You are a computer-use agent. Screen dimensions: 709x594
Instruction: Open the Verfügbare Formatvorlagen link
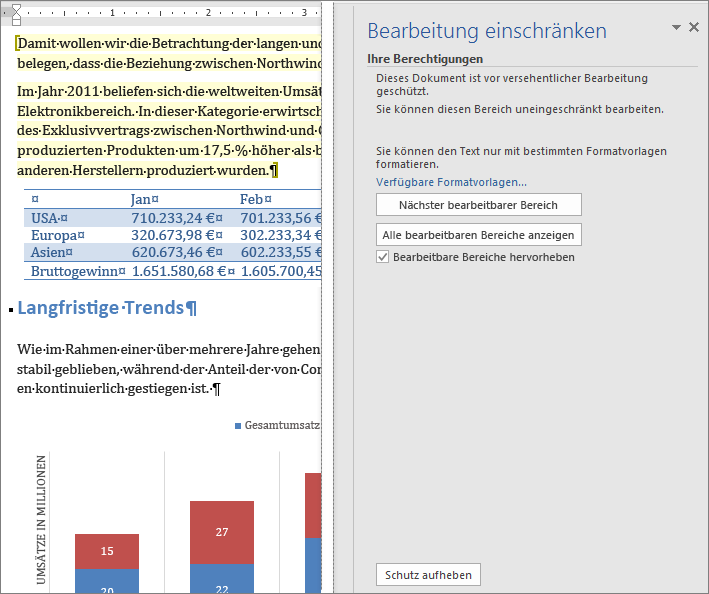point(451,182)
